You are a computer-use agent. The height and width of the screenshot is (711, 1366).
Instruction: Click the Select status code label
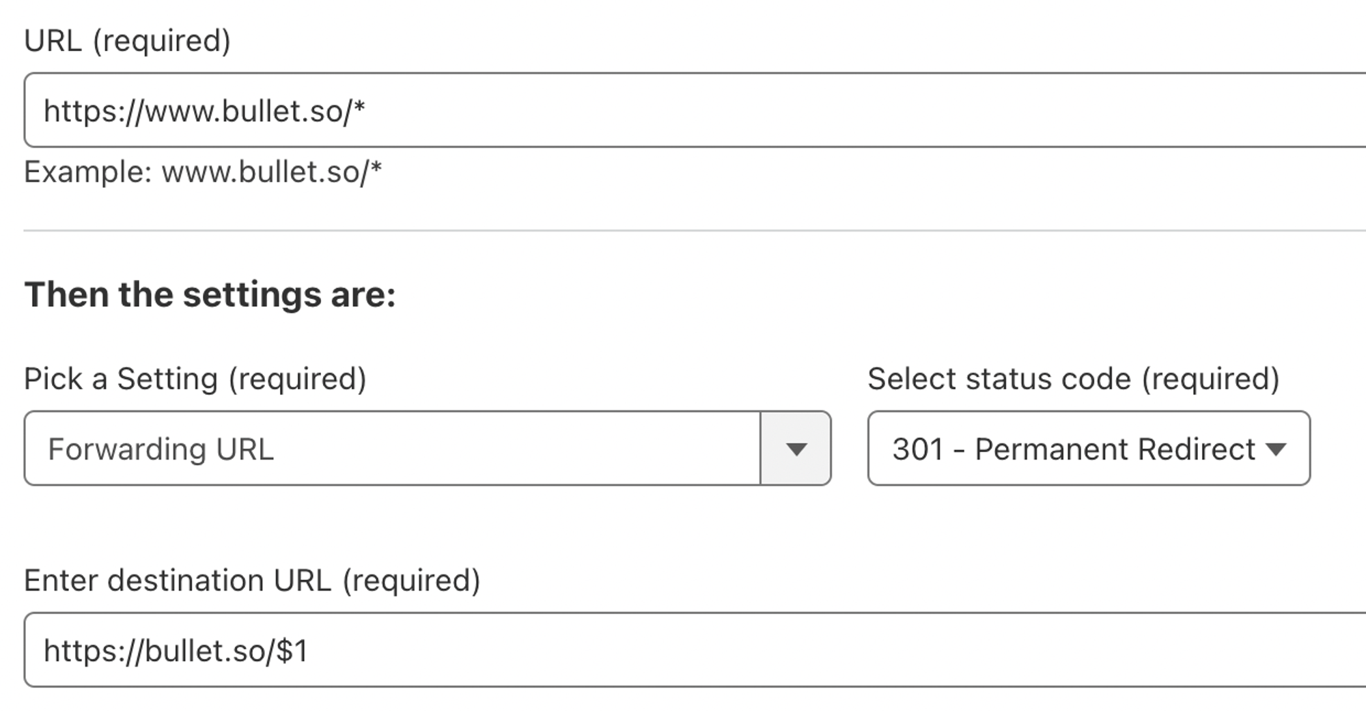(1072, 378)
